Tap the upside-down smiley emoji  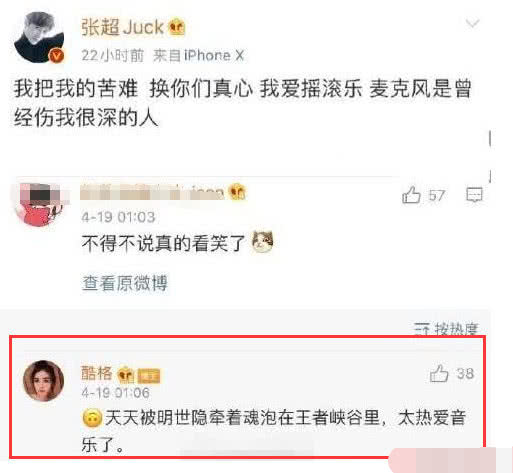(x=92, y=419)
